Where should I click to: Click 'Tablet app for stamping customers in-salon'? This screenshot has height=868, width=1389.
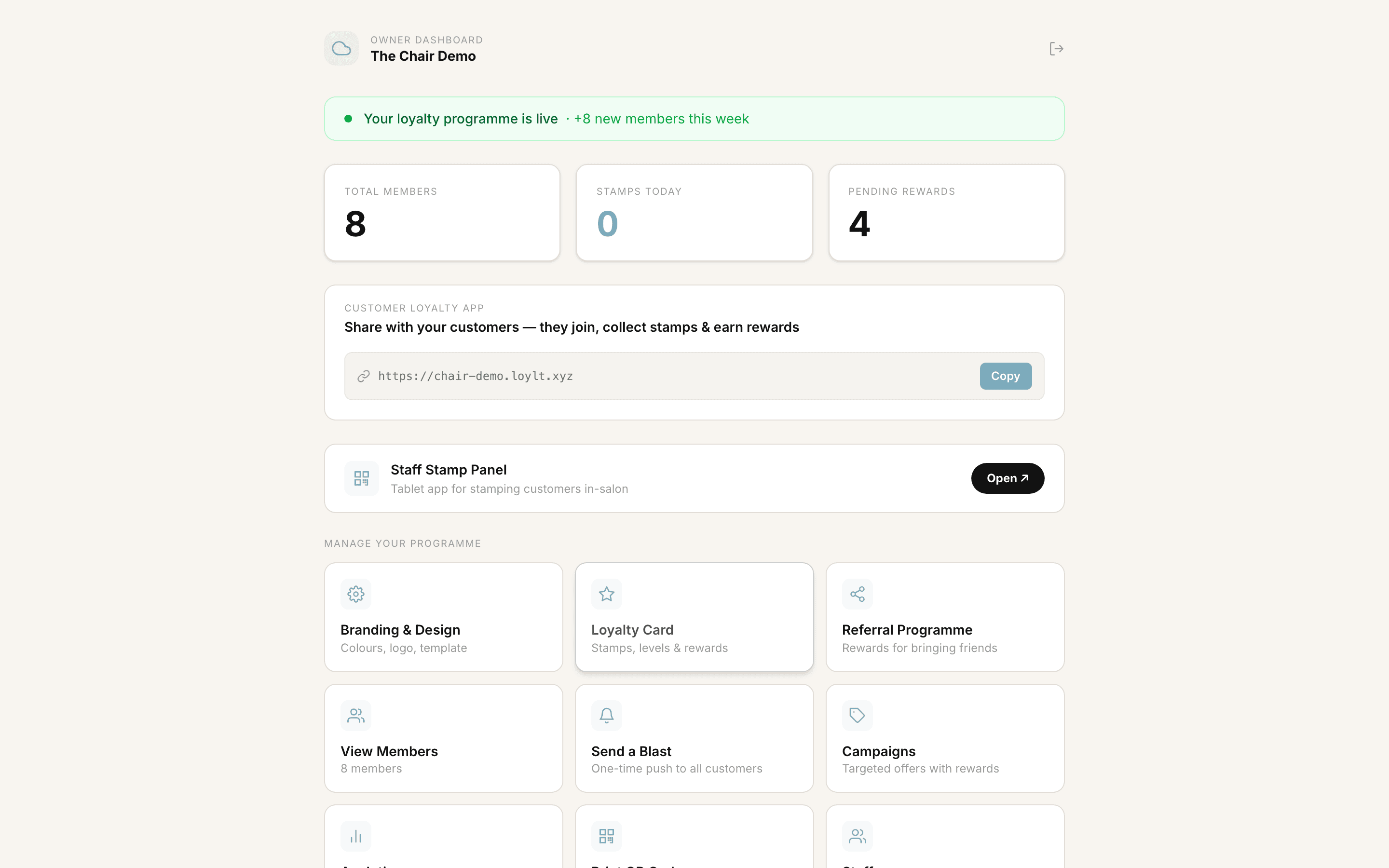click(x=509, y=489)
